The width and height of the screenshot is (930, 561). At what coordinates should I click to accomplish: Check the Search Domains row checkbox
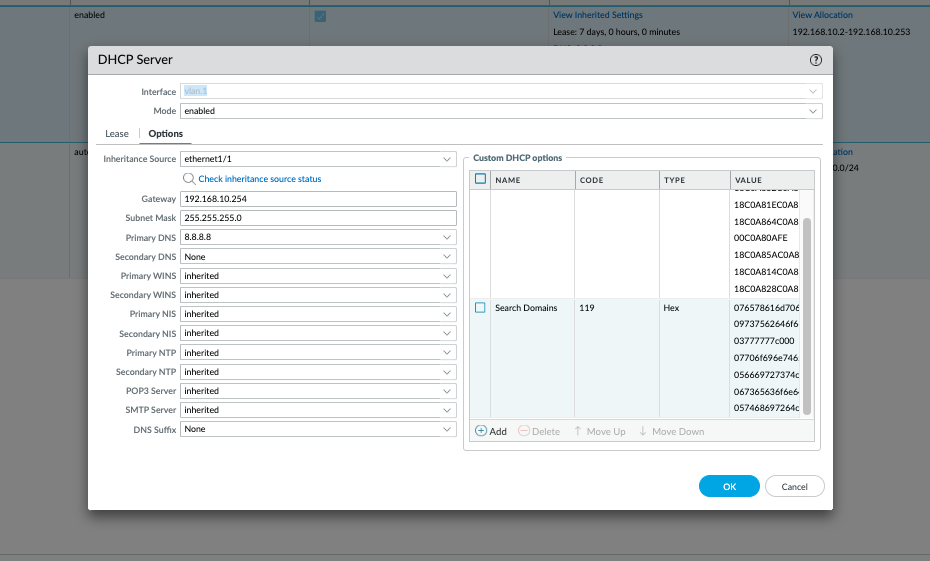pos(480,308)
